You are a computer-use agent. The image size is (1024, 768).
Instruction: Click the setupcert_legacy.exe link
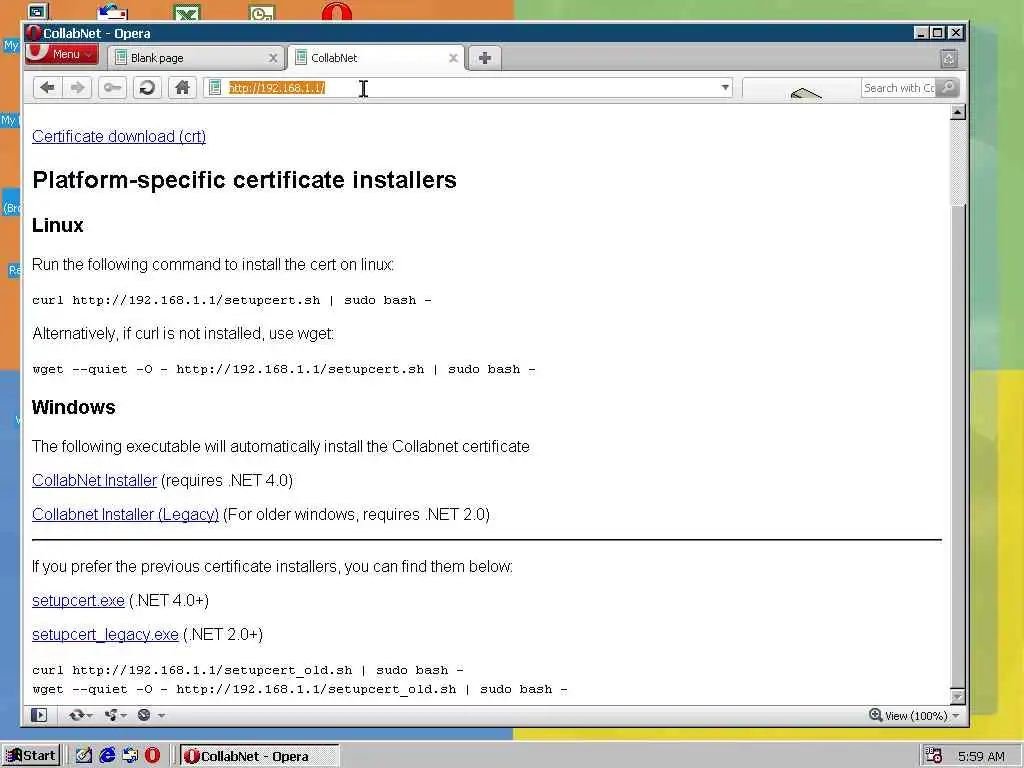click(x=105, y=635)
